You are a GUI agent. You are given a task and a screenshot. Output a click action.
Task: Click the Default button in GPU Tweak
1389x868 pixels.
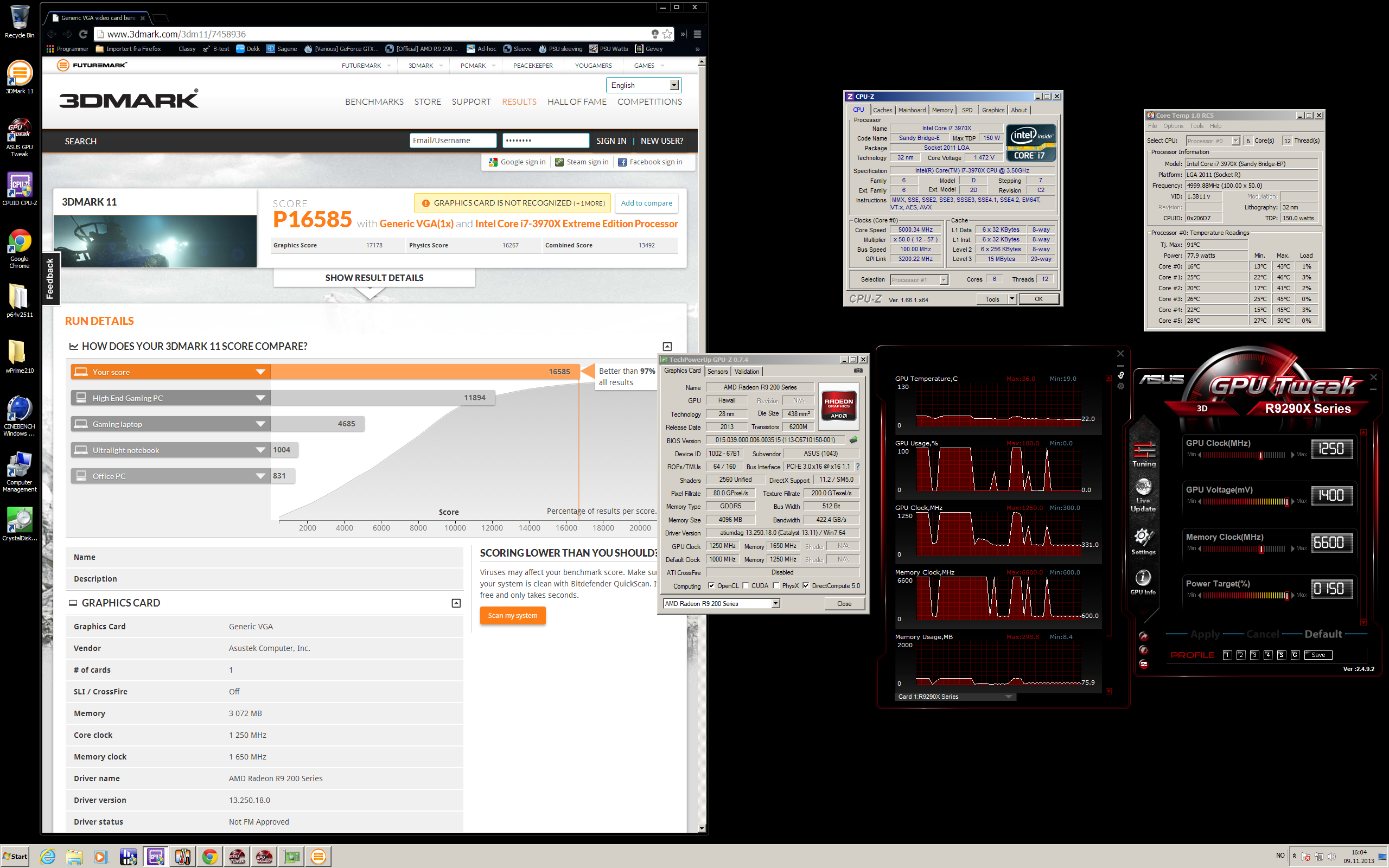(1323, 634)
